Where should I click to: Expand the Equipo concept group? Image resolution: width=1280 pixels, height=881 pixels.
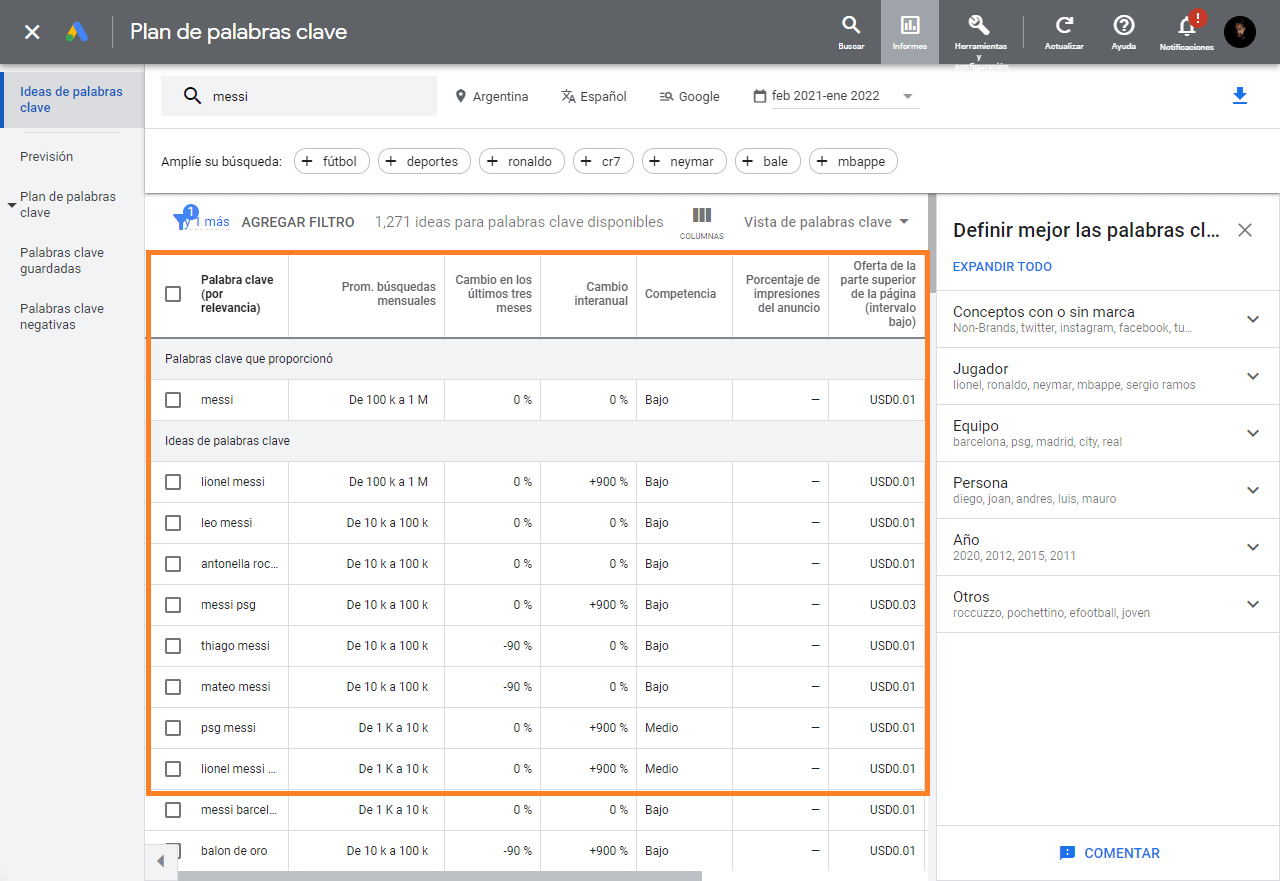pos(1253,433)
